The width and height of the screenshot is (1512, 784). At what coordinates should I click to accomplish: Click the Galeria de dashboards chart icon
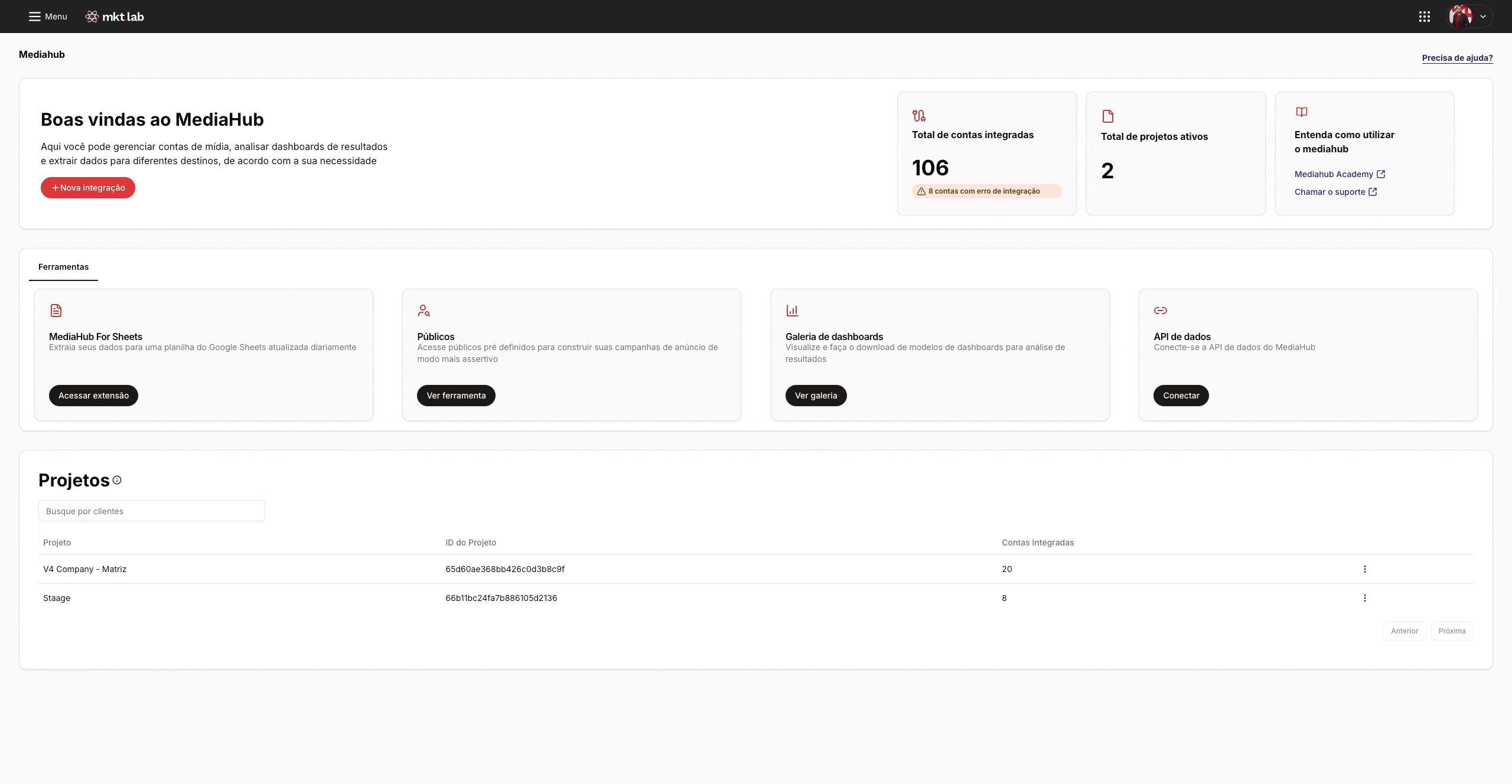click(792, 311)
